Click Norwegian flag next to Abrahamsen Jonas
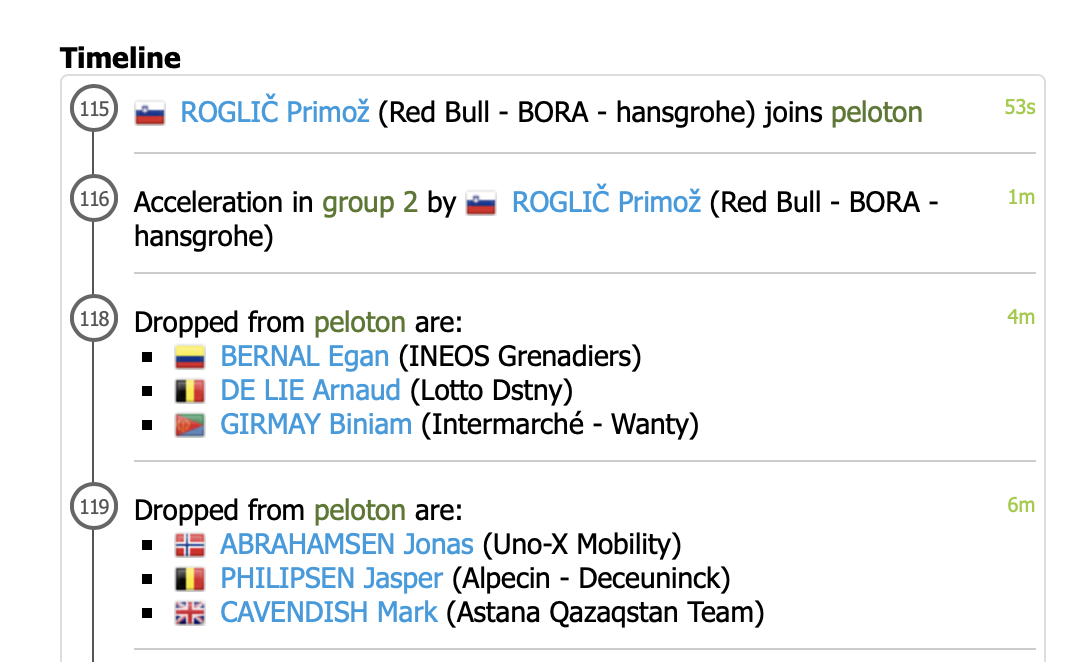The width and height of the screenshot is (1080, 662). [190, 545]
